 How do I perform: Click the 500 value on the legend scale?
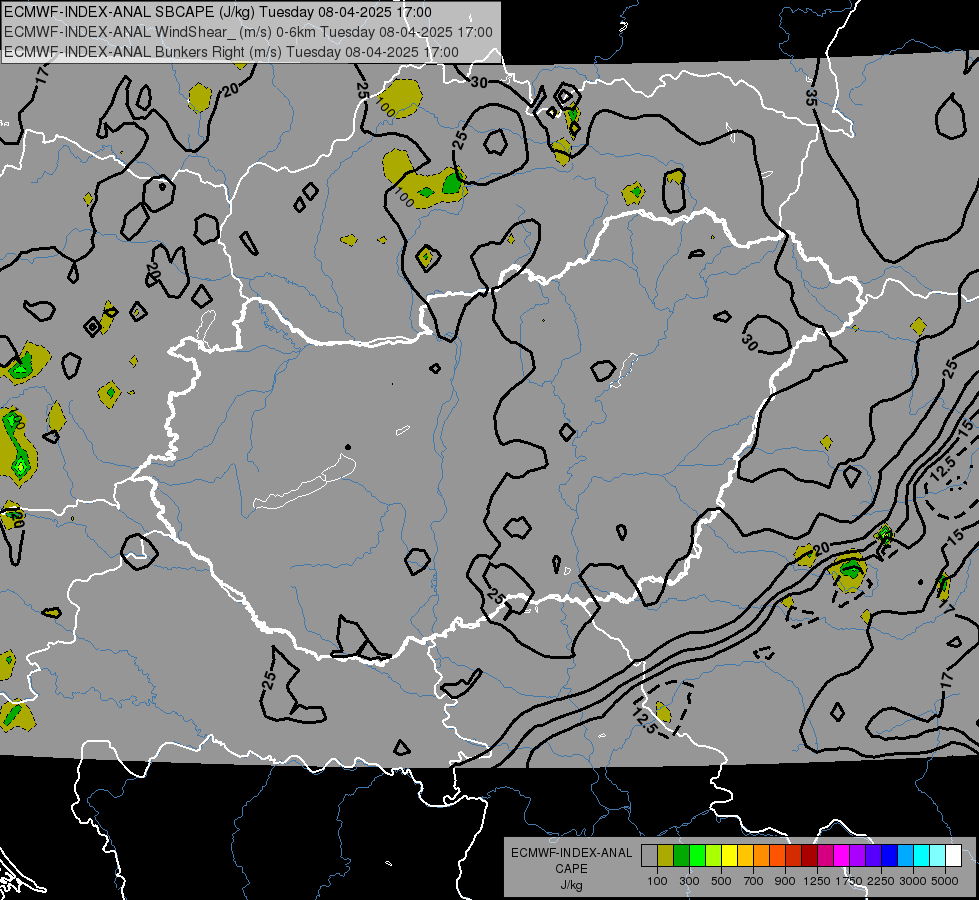click(x=721, y=881)
